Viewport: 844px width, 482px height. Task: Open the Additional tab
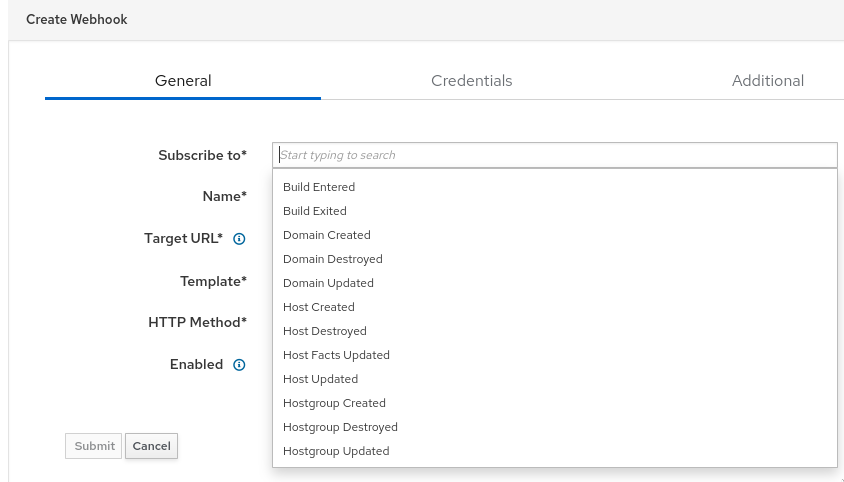coord(768,81)
